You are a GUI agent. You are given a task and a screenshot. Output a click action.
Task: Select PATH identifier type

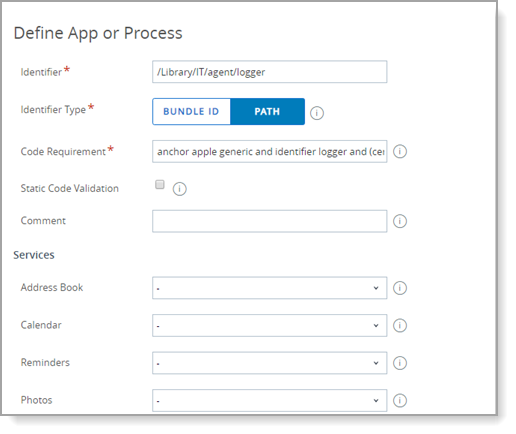tap(267, 112)
